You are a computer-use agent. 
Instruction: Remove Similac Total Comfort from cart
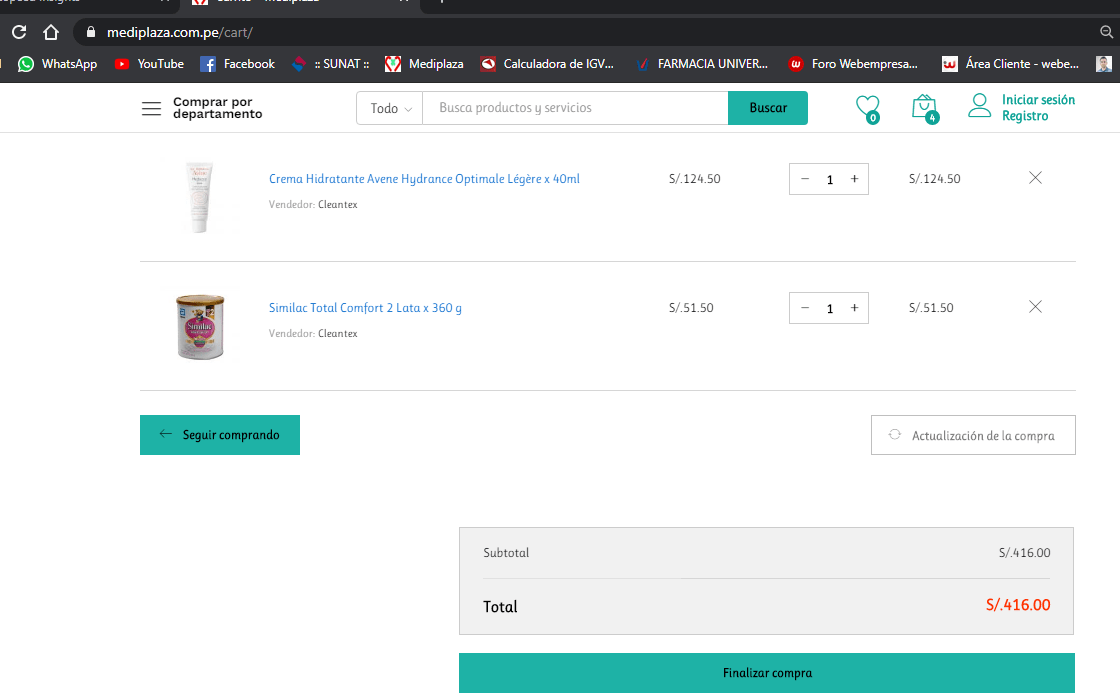coord(1035,307)
